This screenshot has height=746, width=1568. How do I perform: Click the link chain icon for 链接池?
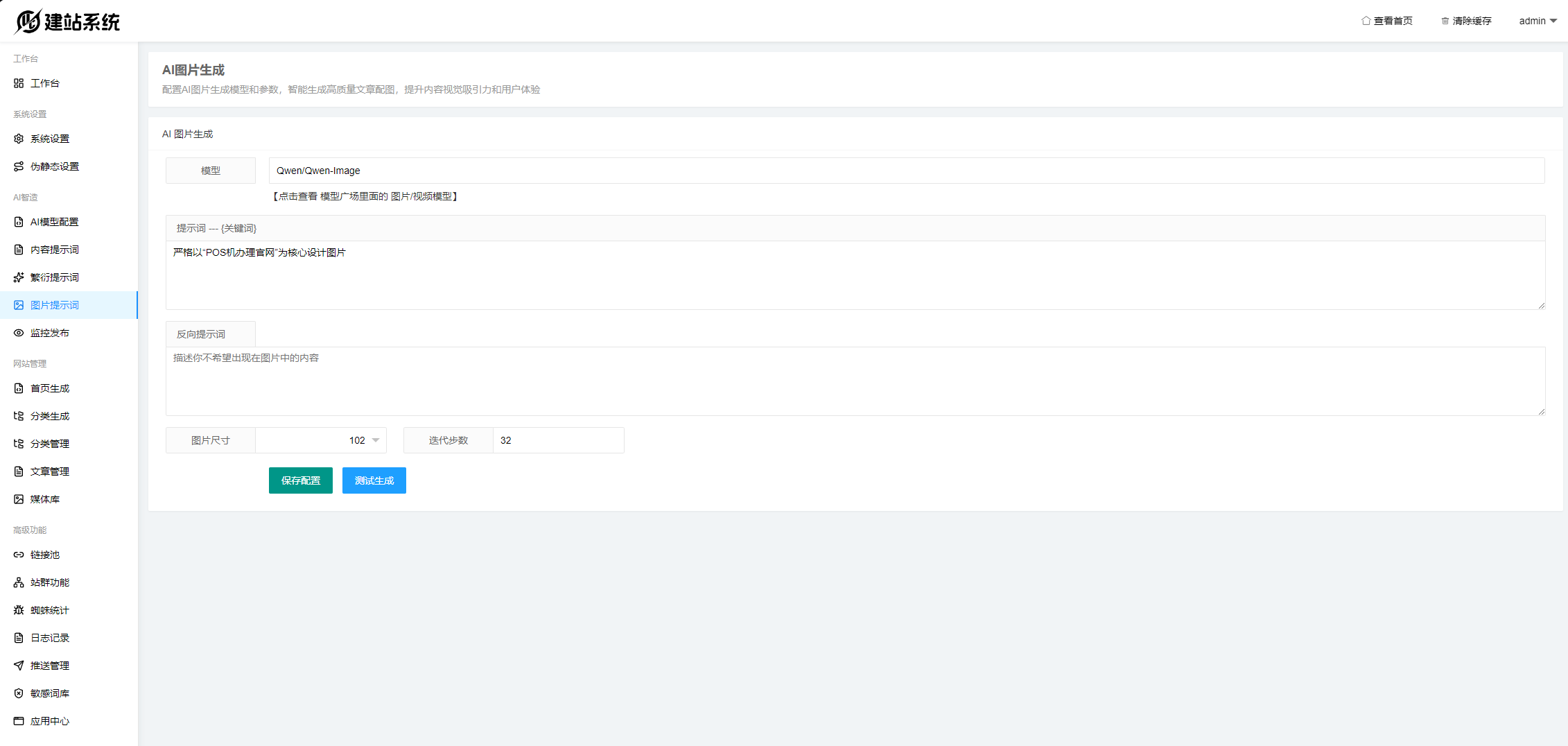click(19, 555)
